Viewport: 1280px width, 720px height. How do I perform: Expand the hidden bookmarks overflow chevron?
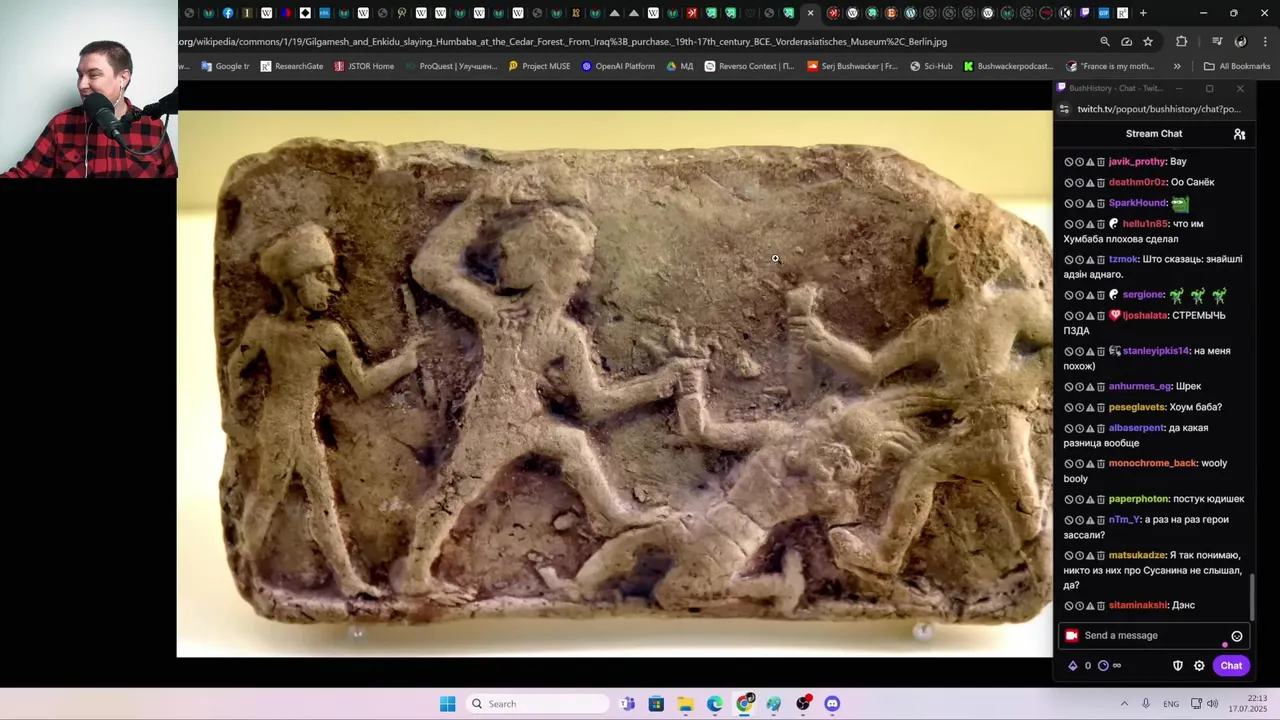(1177, 66)
